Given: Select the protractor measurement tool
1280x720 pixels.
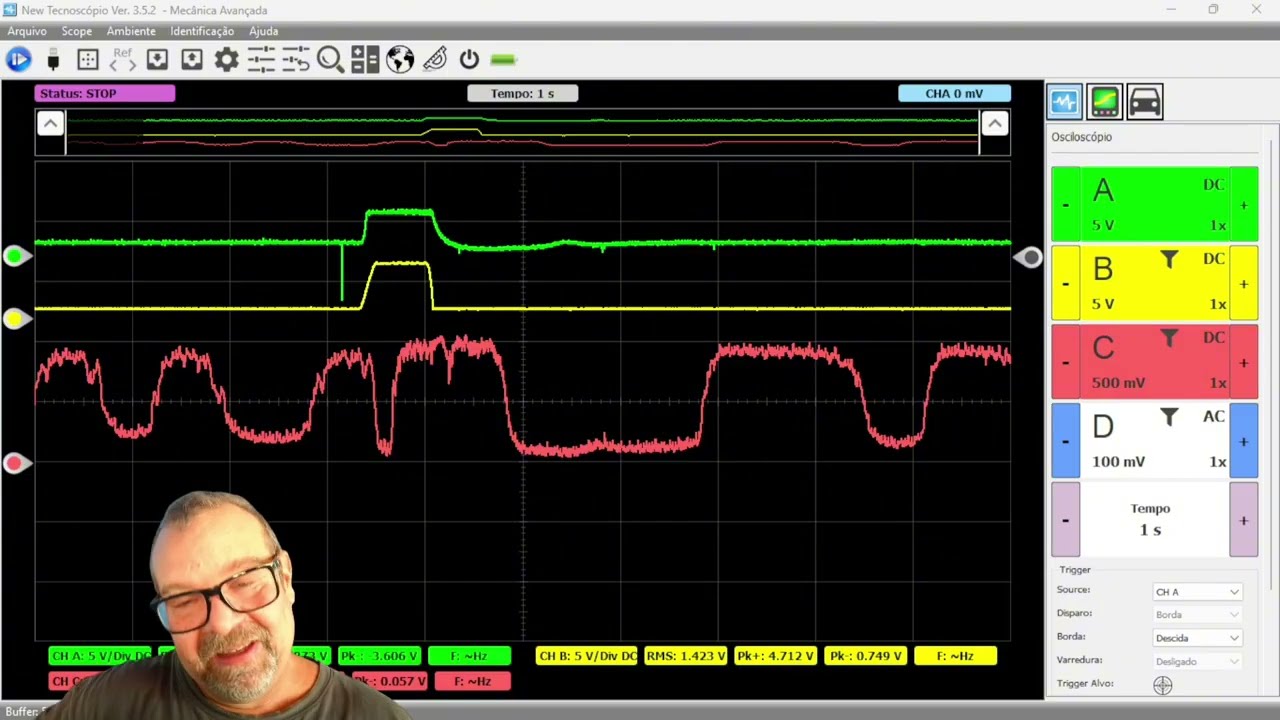Looking at the screenshot, I should [435, 60].
